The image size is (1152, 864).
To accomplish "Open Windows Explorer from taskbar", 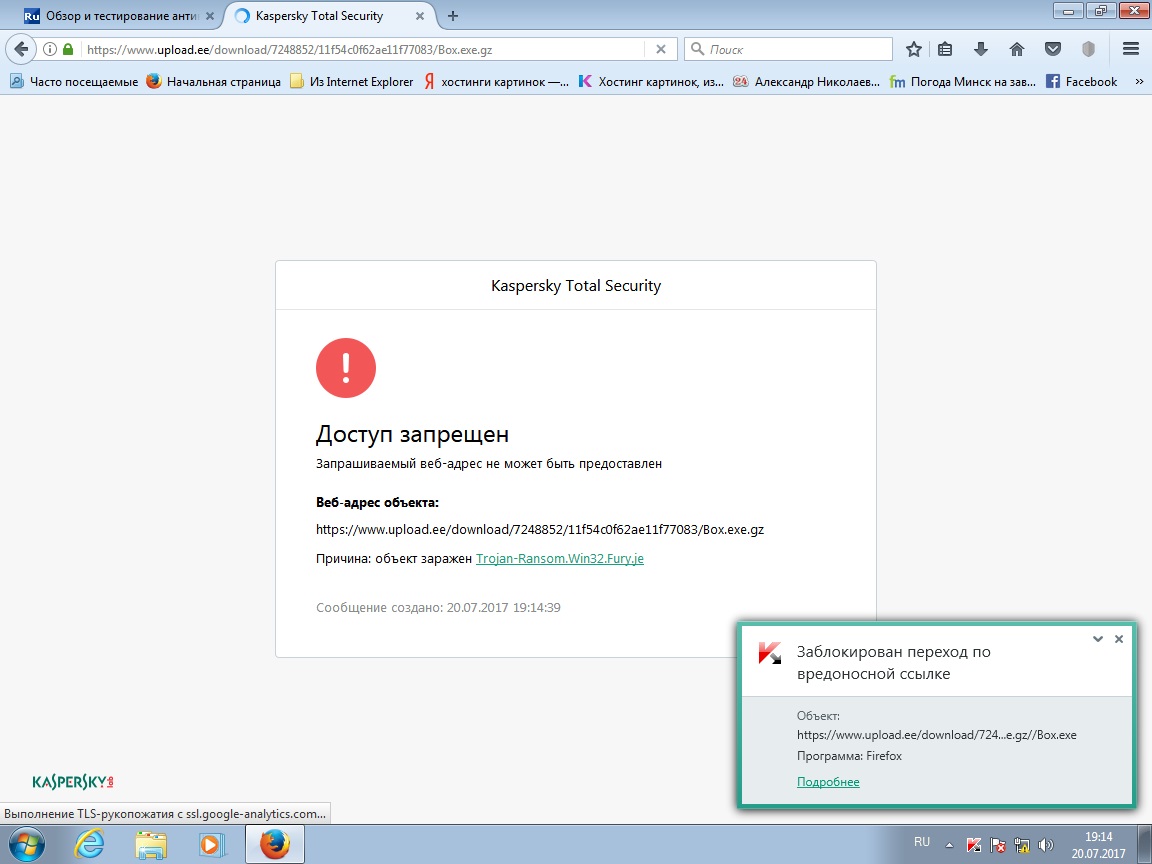I will [151, 845].
